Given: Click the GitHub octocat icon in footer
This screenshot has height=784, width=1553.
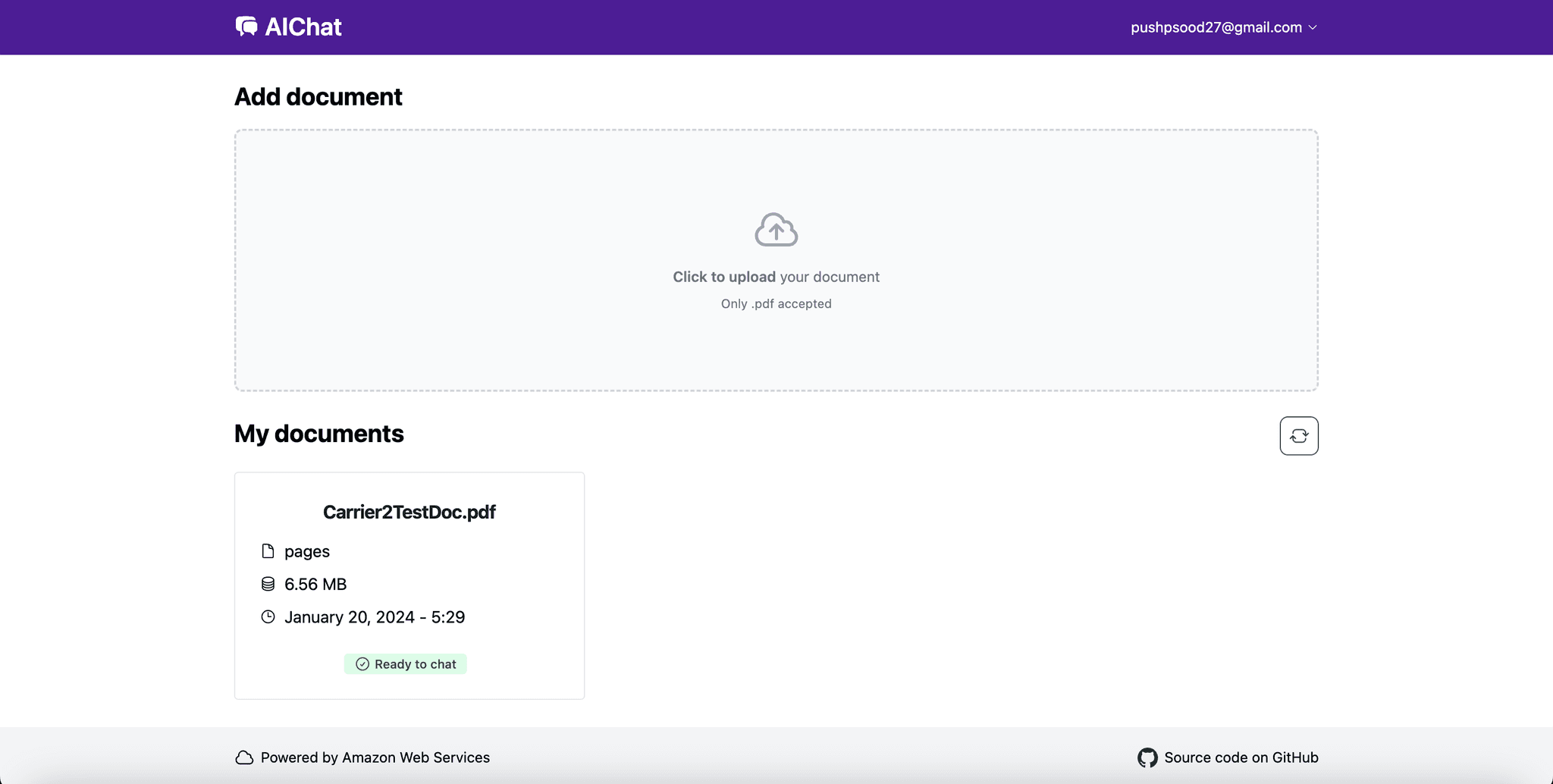Looking at the screenshot, I should tap(1147, 757).
